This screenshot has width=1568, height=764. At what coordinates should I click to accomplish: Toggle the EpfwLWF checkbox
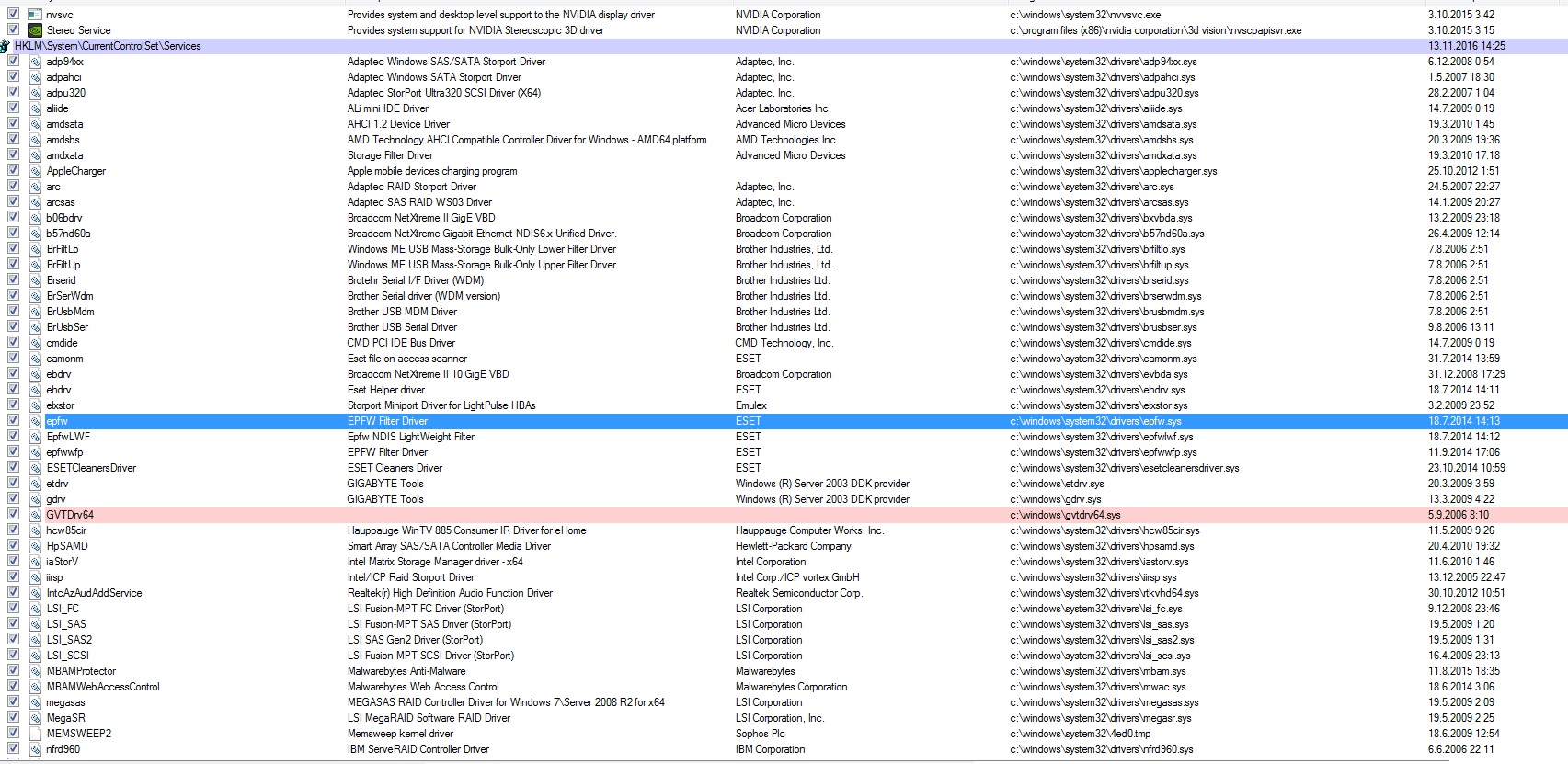13,437
